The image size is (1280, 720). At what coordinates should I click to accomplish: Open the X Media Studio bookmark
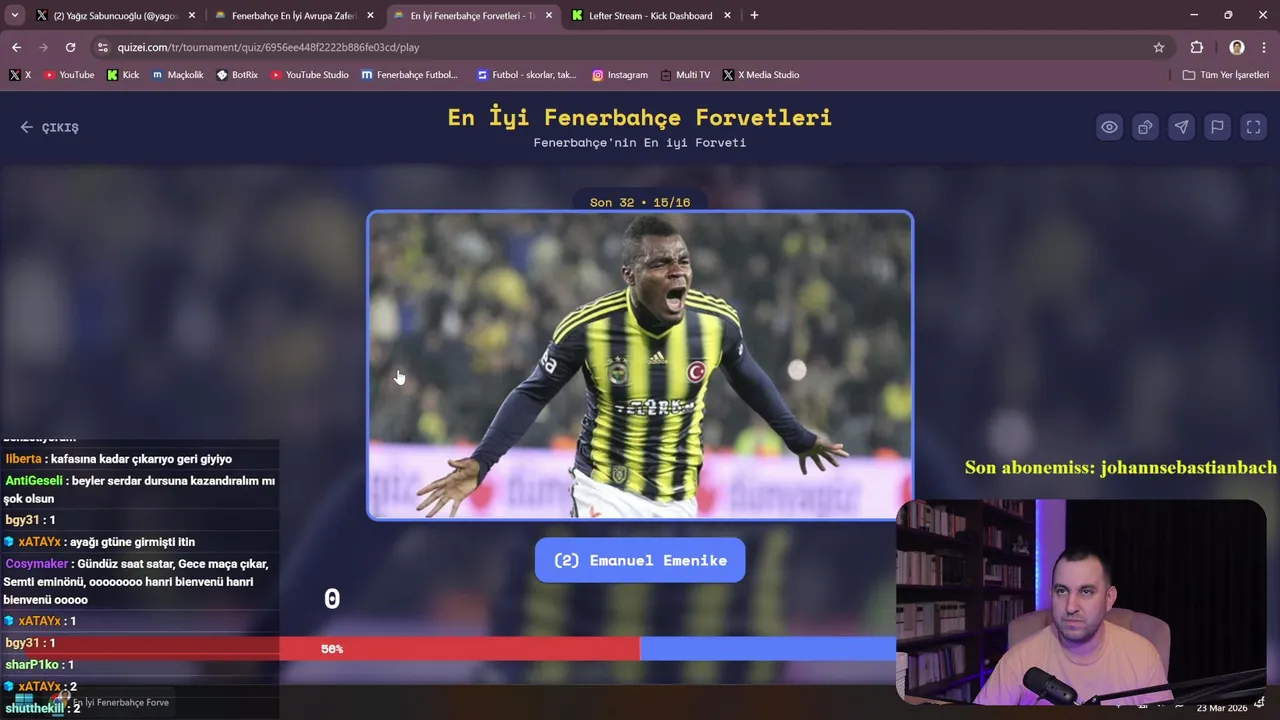[x=761, y=75]
